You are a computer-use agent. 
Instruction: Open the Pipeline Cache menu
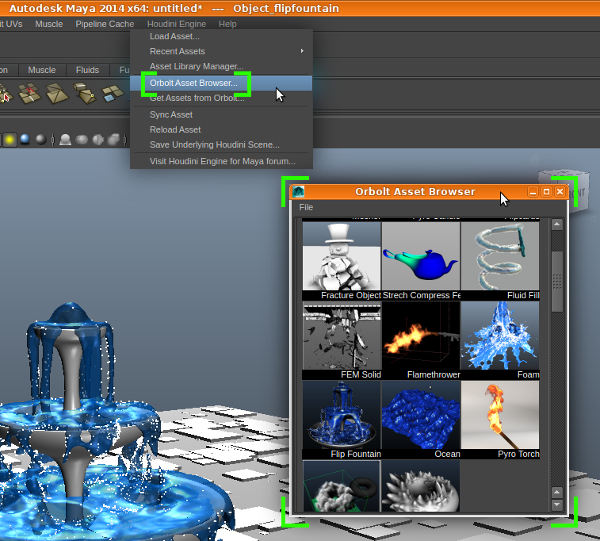(104, 24)
